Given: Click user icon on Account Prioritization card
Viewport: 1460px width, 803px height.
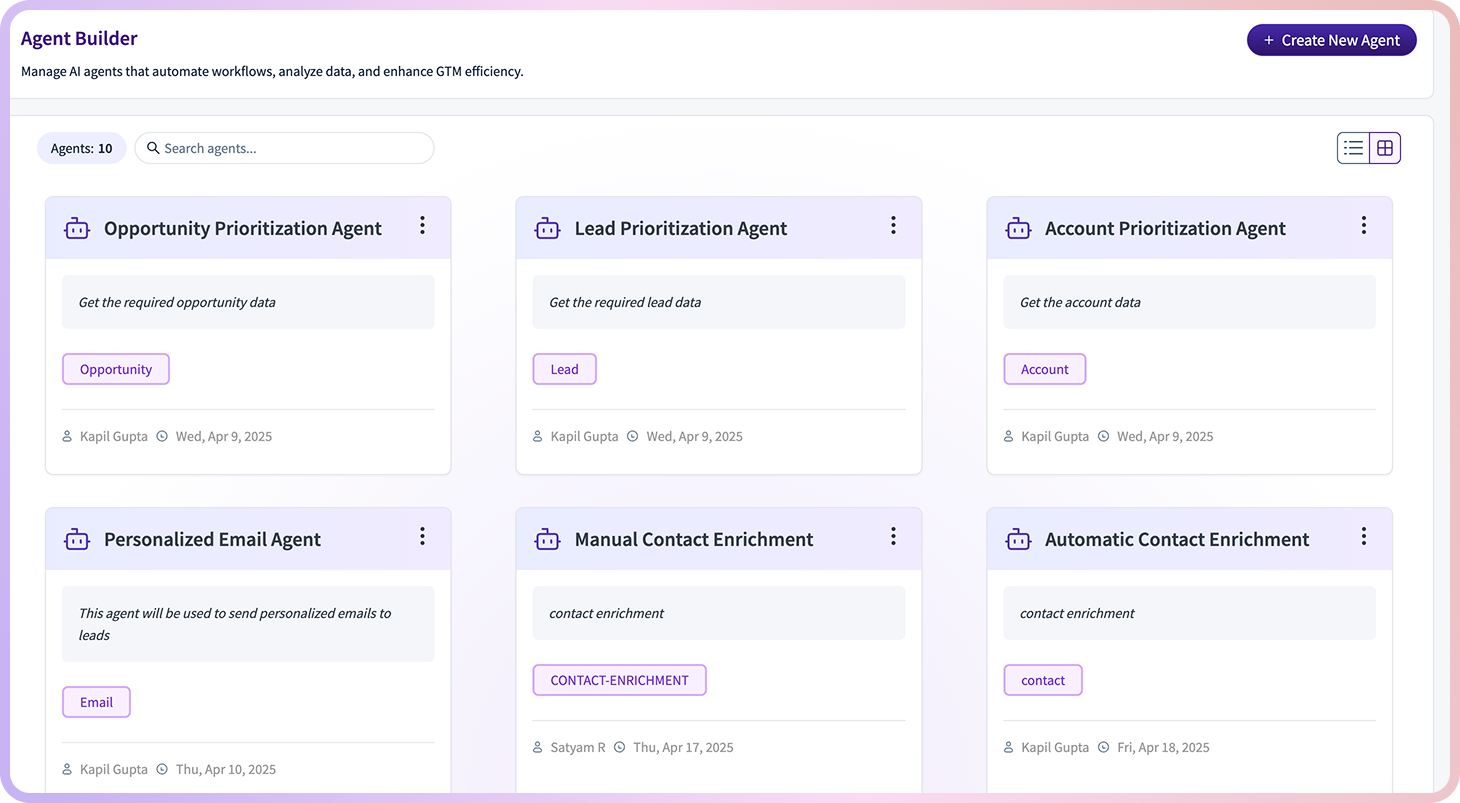Looking at the screenshot, I should (1009, 436).
